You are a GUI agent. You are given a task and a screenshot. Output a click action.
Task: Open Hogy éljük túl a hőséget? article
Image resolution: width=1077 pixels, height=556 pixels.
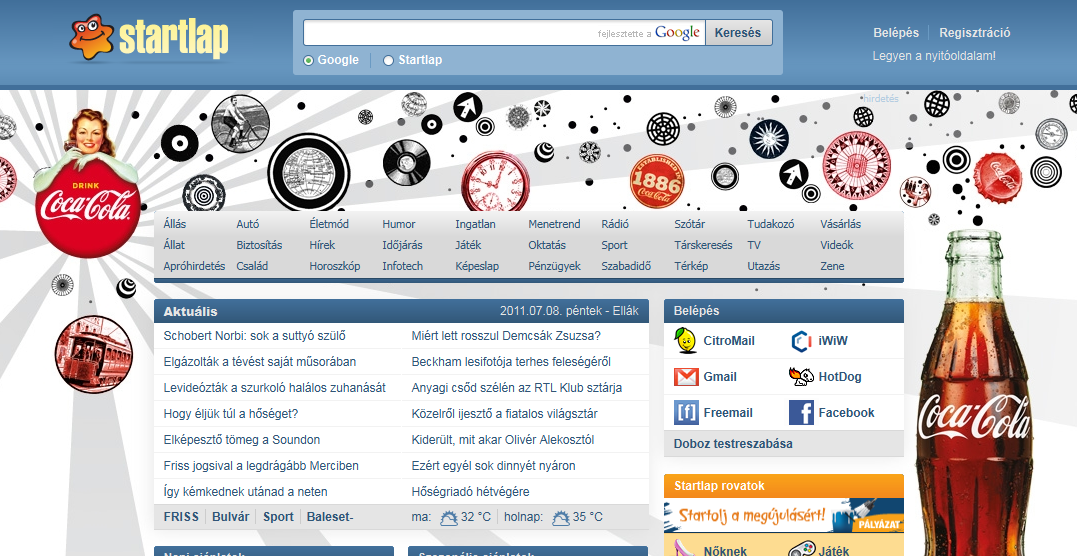231,414
